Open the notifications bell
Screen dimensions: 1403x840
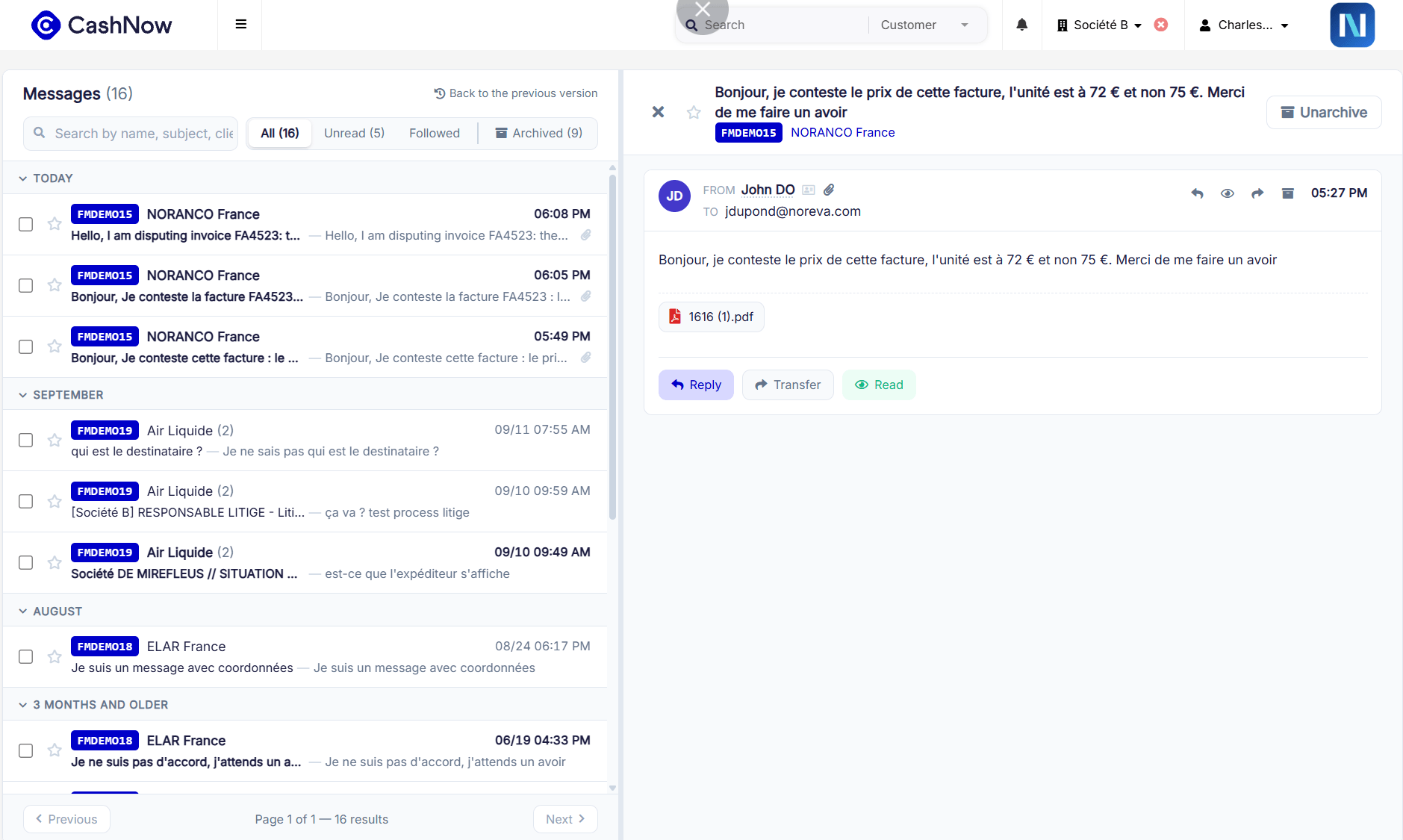1021,25
